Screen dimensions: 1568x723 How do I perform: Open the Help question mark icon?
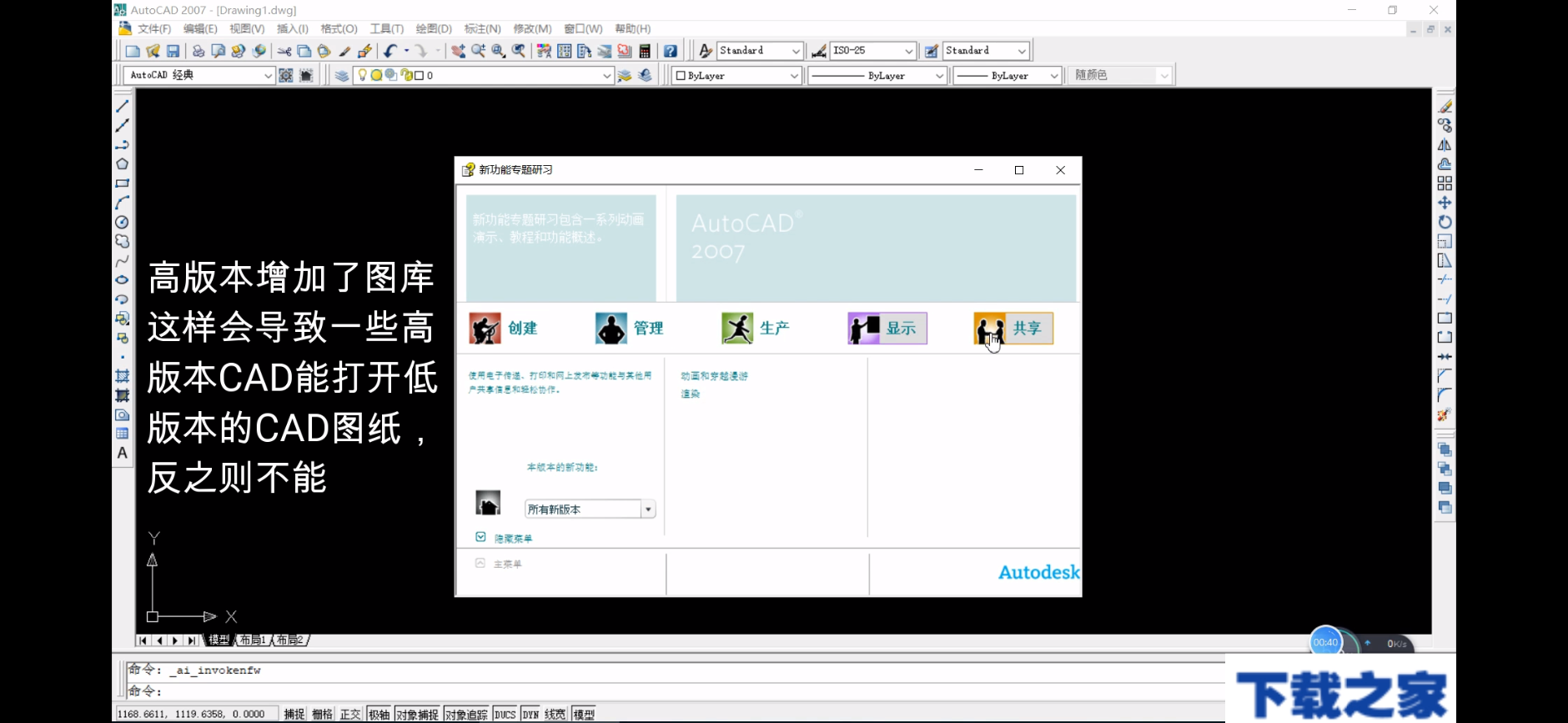[x=671, y=51]
